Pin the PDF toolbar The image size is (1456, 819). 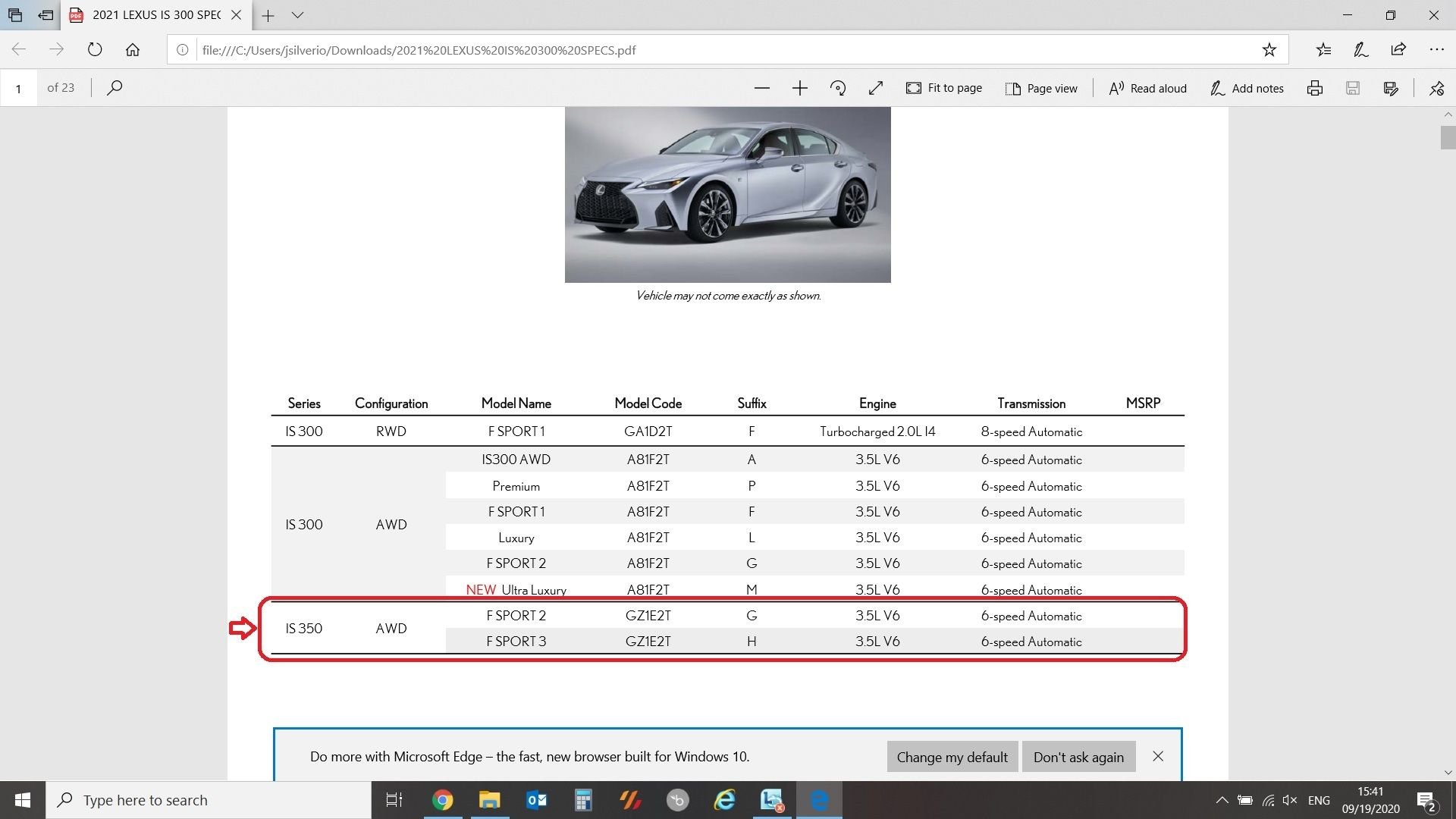[x=1436, y=88]
